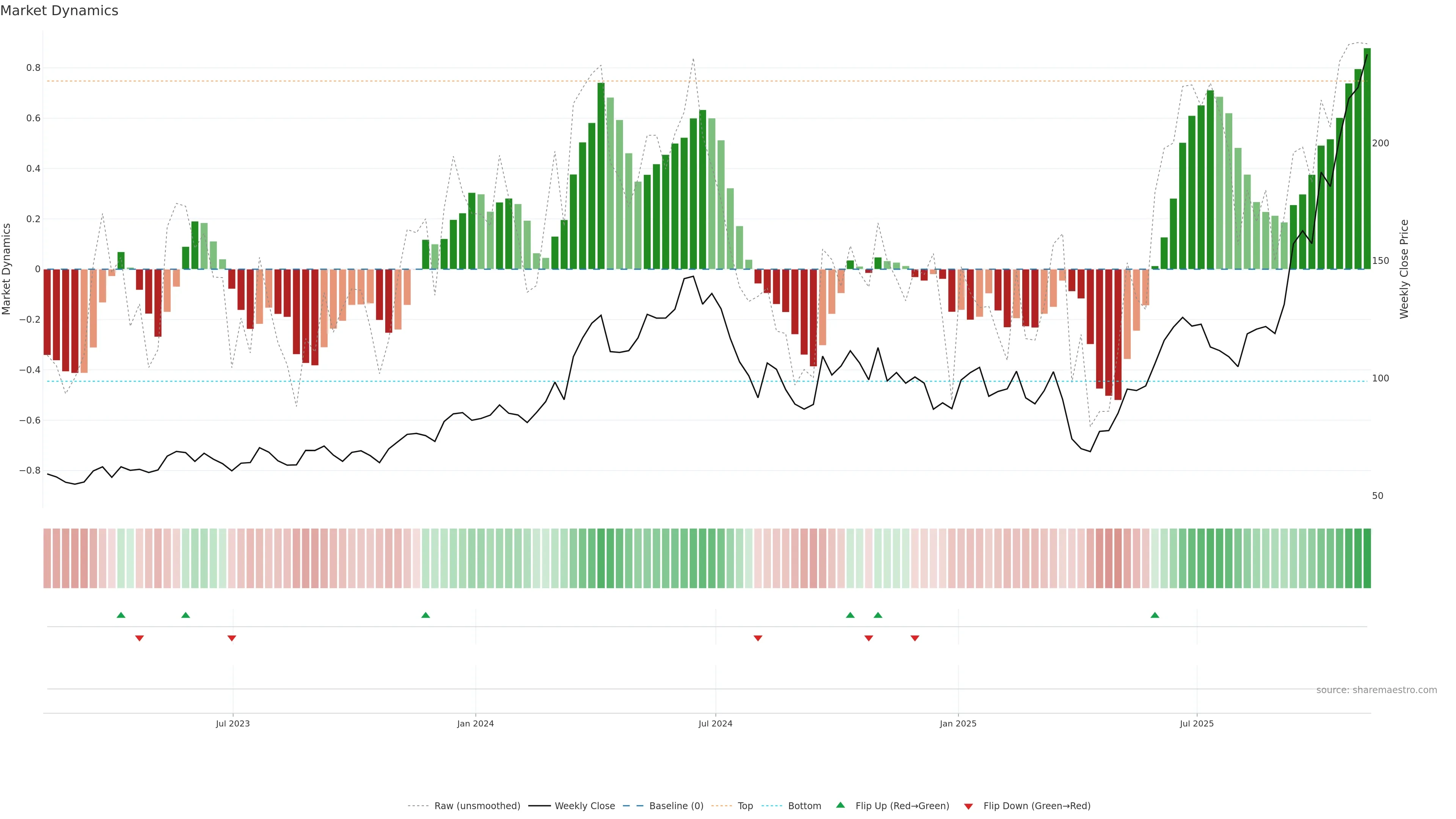Click the darkest green rightmost heat strip cell
Image resolution: width=1456 pixels, height=819 pixels.
click(x=1367, y=559)
